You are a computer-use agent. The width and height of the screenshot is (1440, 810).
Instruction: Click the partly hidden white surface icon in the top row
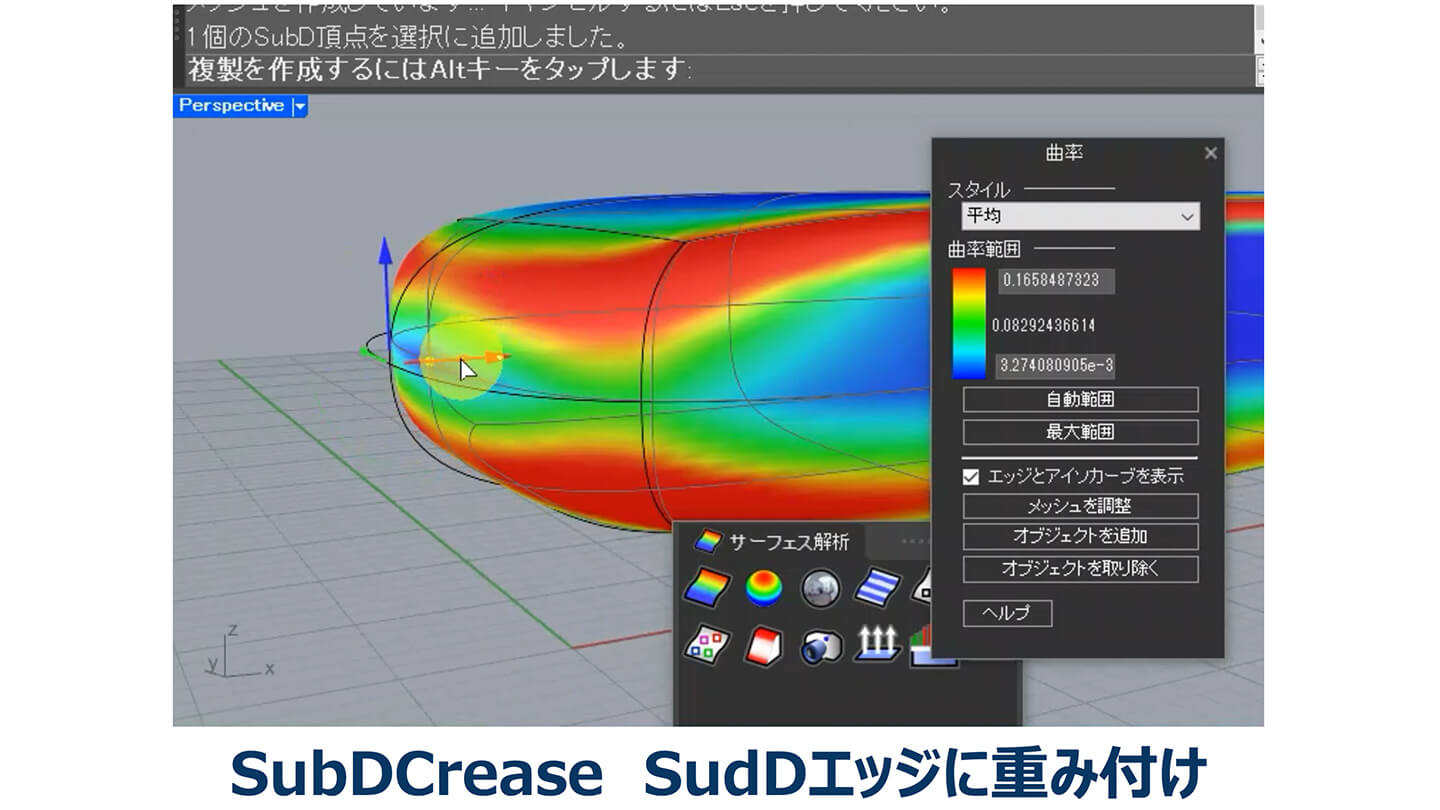[x=920, y=588]
